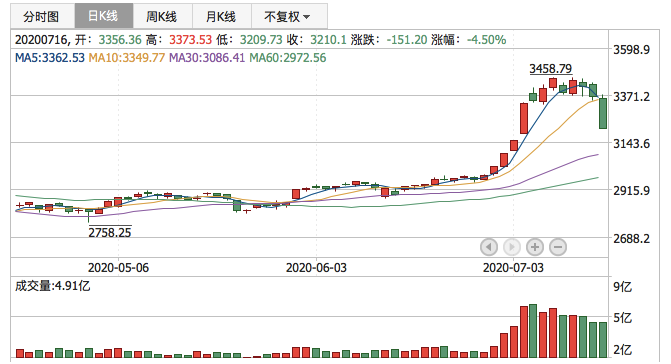Zoom out with the minus chart icon
This screenshot has width=671, height=364.
(558, 247)
